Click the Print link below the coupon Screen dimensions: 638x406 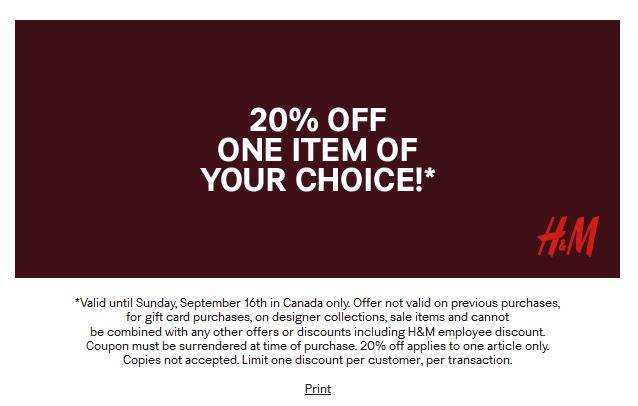tap(318, 389)
